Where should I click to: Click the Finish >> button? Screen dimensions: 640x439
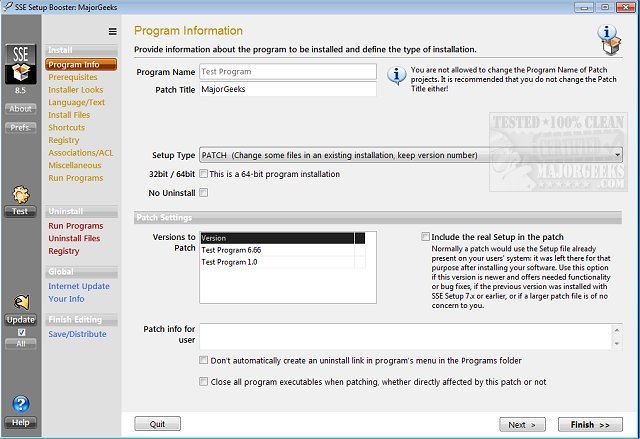(x=590, y=425)
